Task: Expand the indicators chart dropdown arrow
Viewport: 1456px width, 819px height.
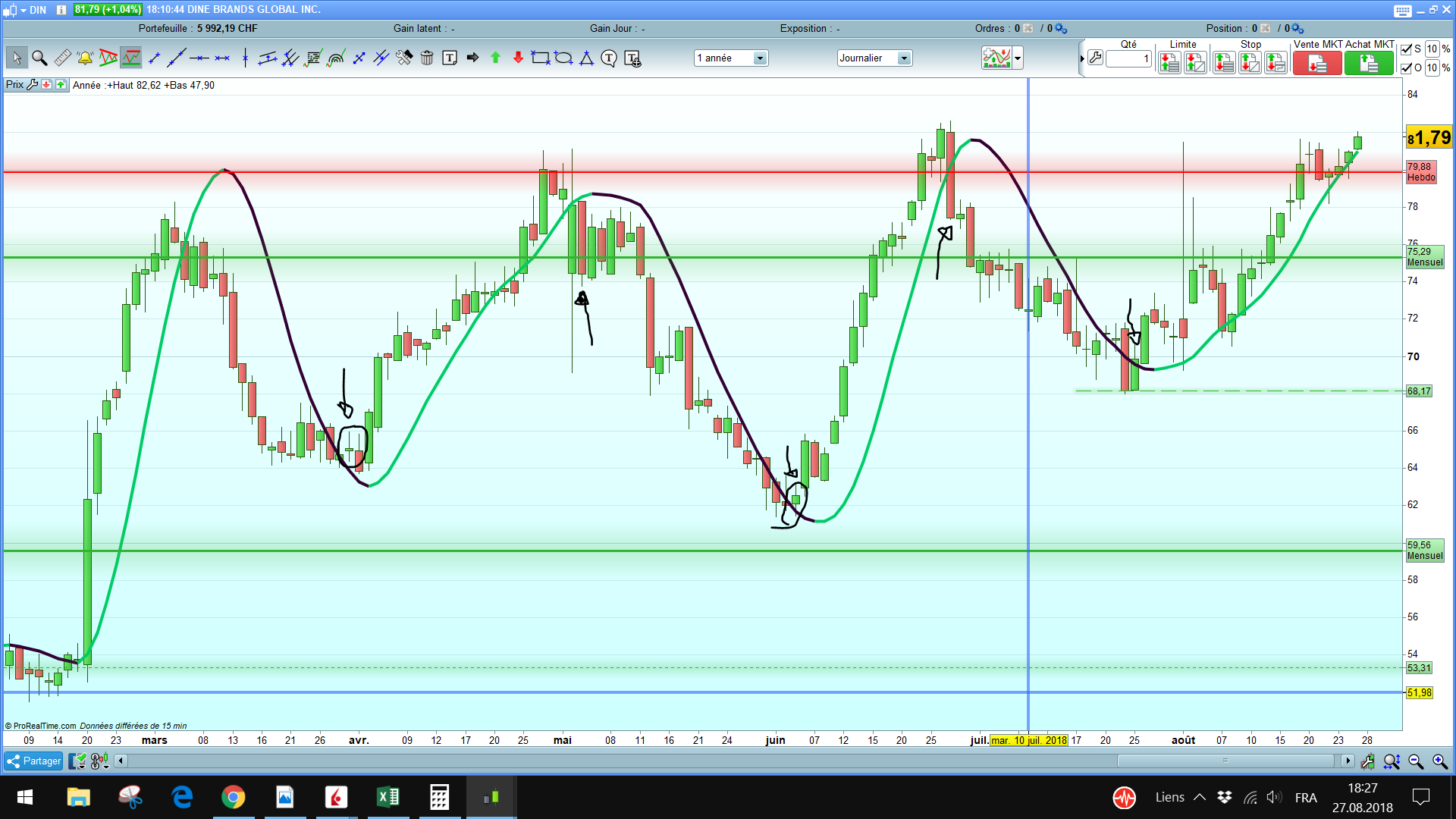Action: coord(1018,58)
